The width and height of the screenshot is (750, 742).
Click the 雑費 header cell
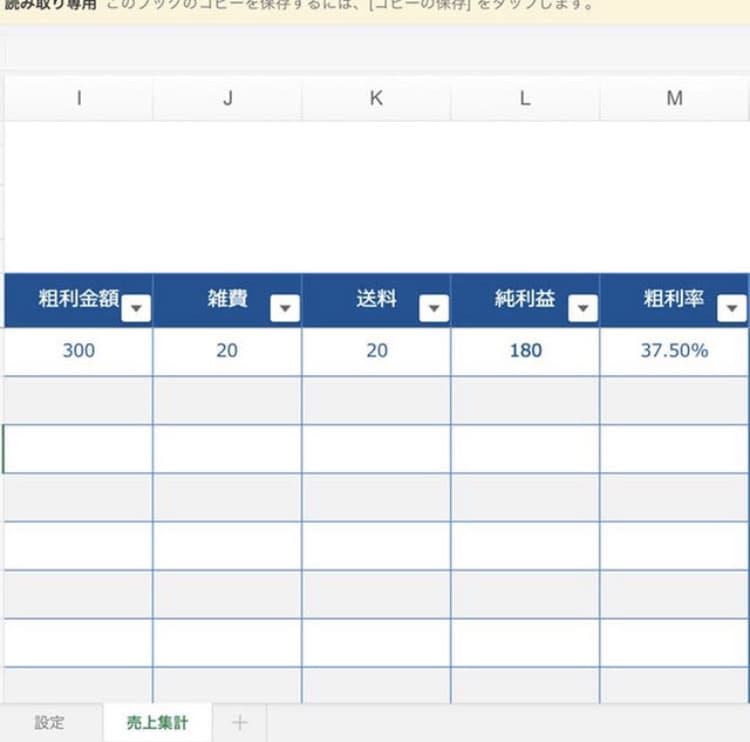[x=228, y=300]
